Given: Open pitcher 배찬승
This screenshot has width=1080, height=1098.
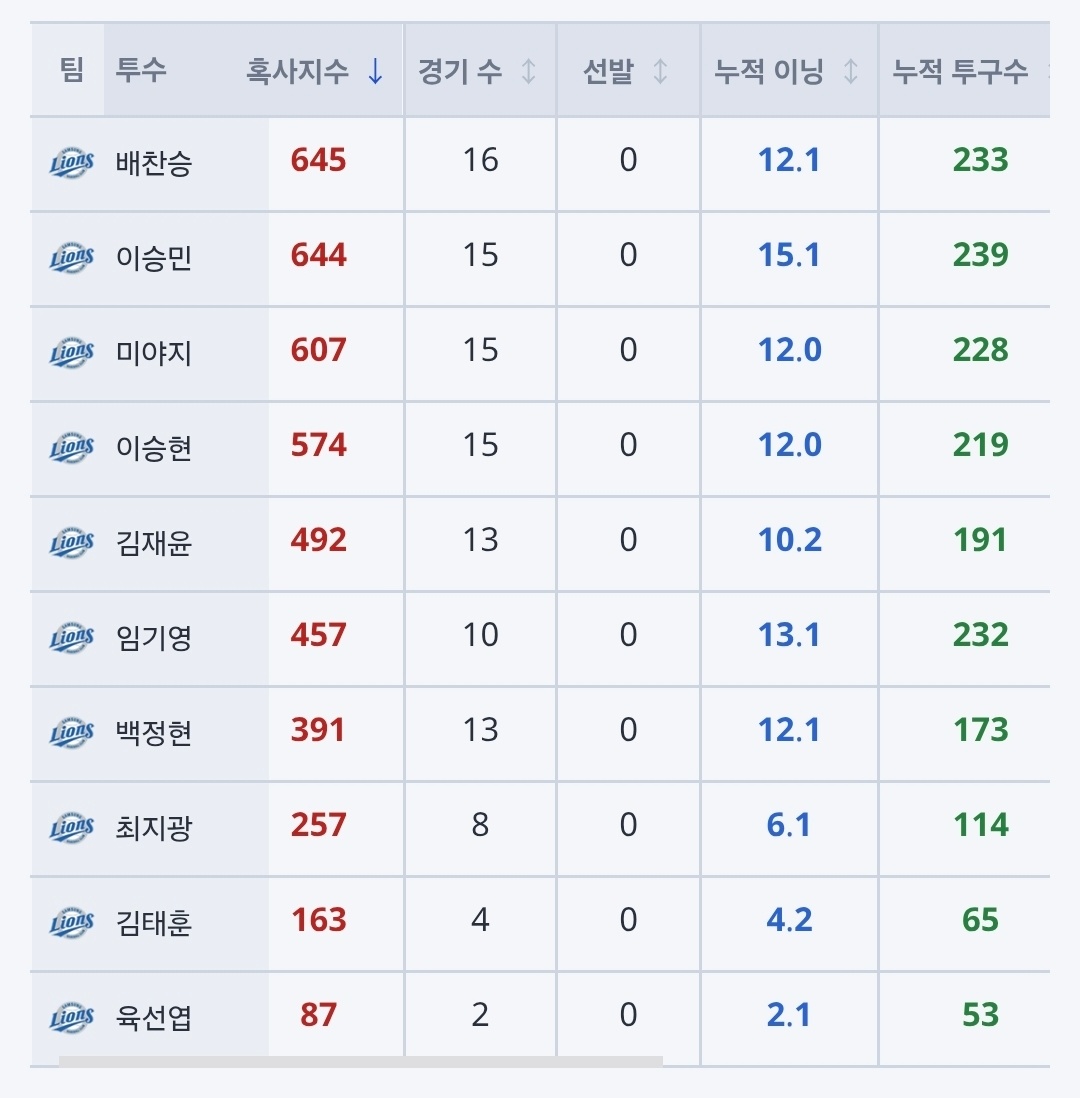Looking at the screenshot, I should [154, 163].
